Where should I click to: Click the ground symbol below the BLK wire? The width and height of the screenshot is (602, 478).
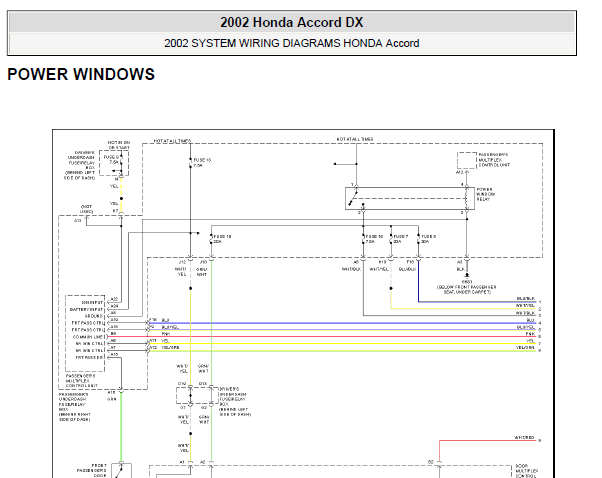coord(467,275)
